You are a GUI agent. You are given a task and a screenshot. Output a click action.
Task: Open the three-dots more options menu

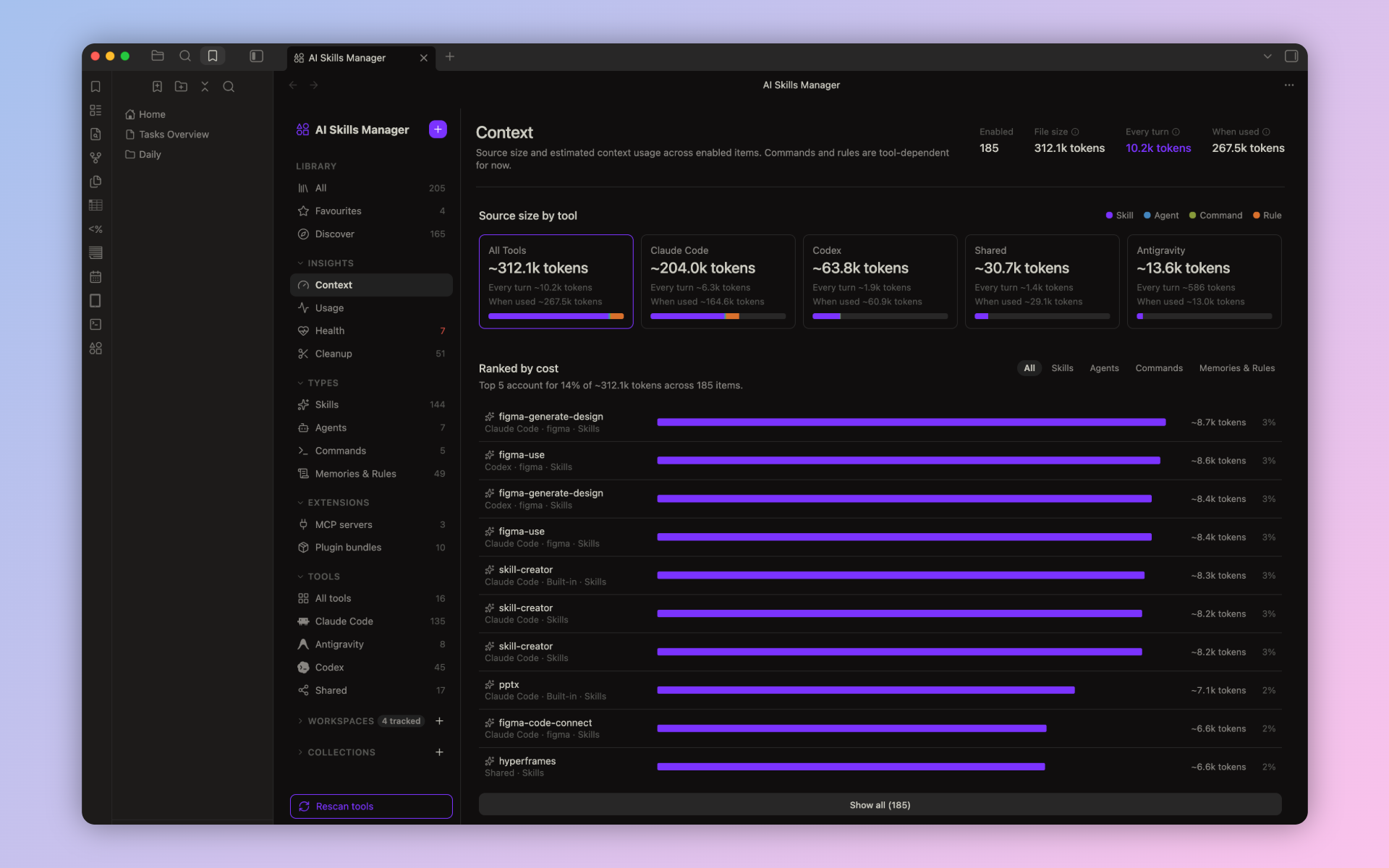point(1289,85)
